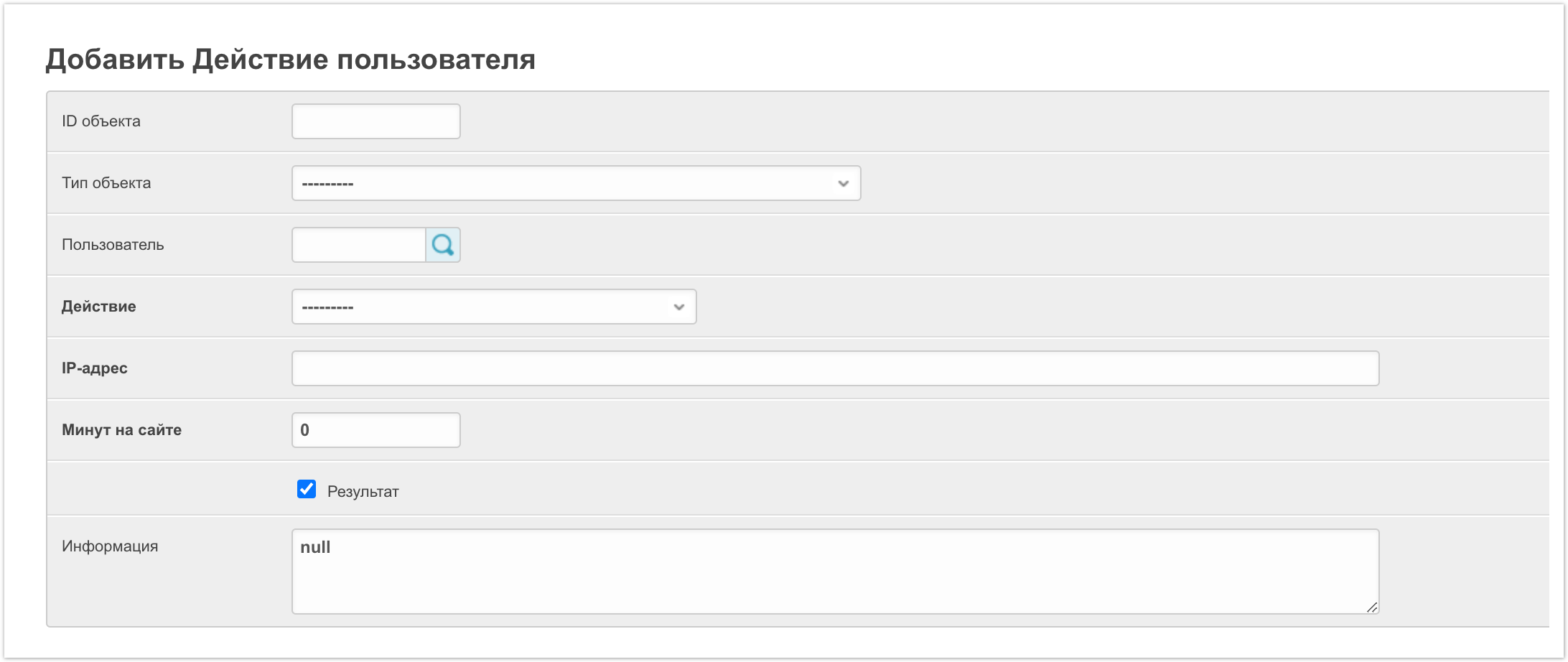Click into the Пользователь text field
This screenshot has width=1568, height=662.
coord(358,245)
